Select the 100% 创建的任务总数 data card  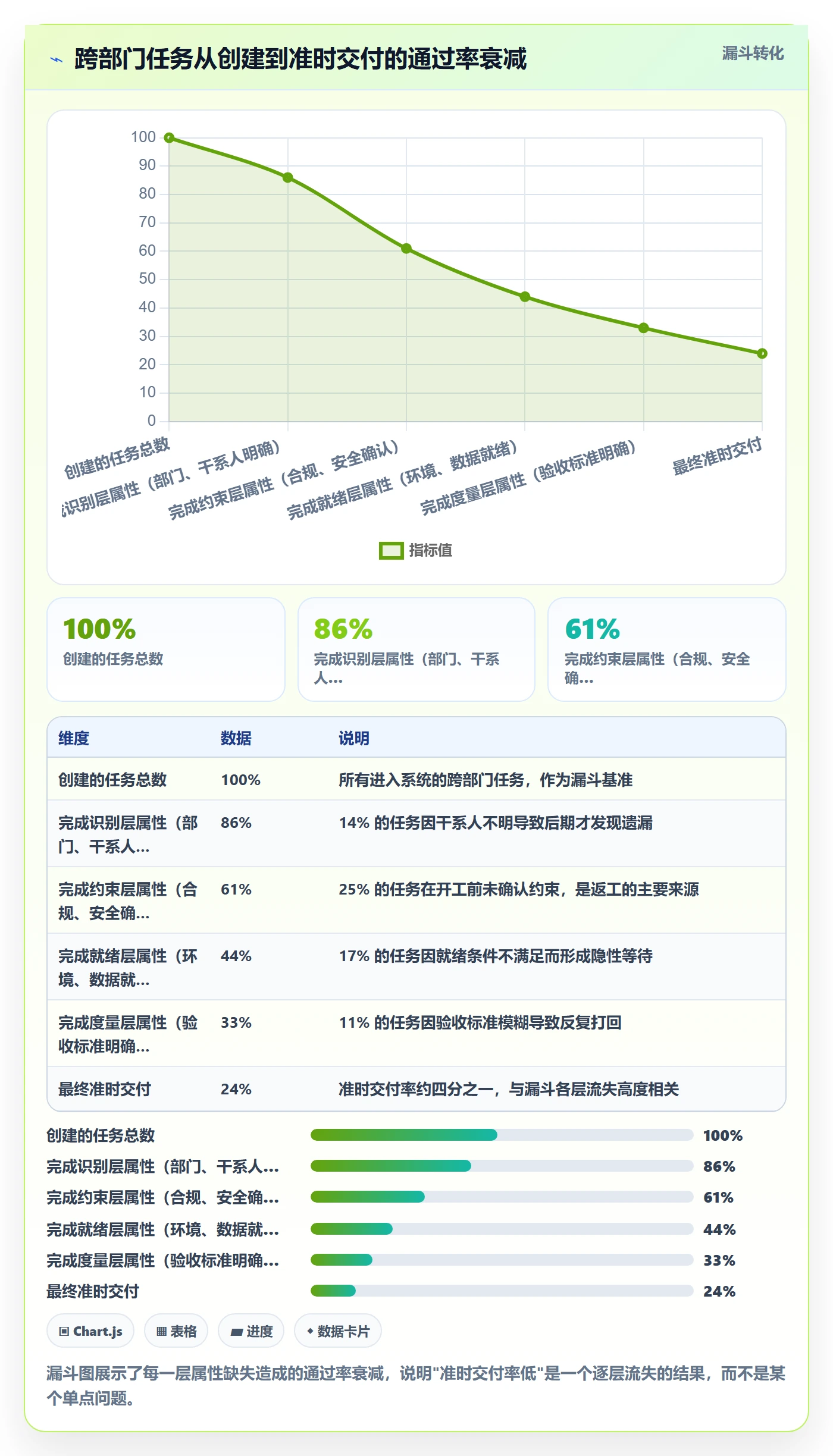(x=166, y=649)
